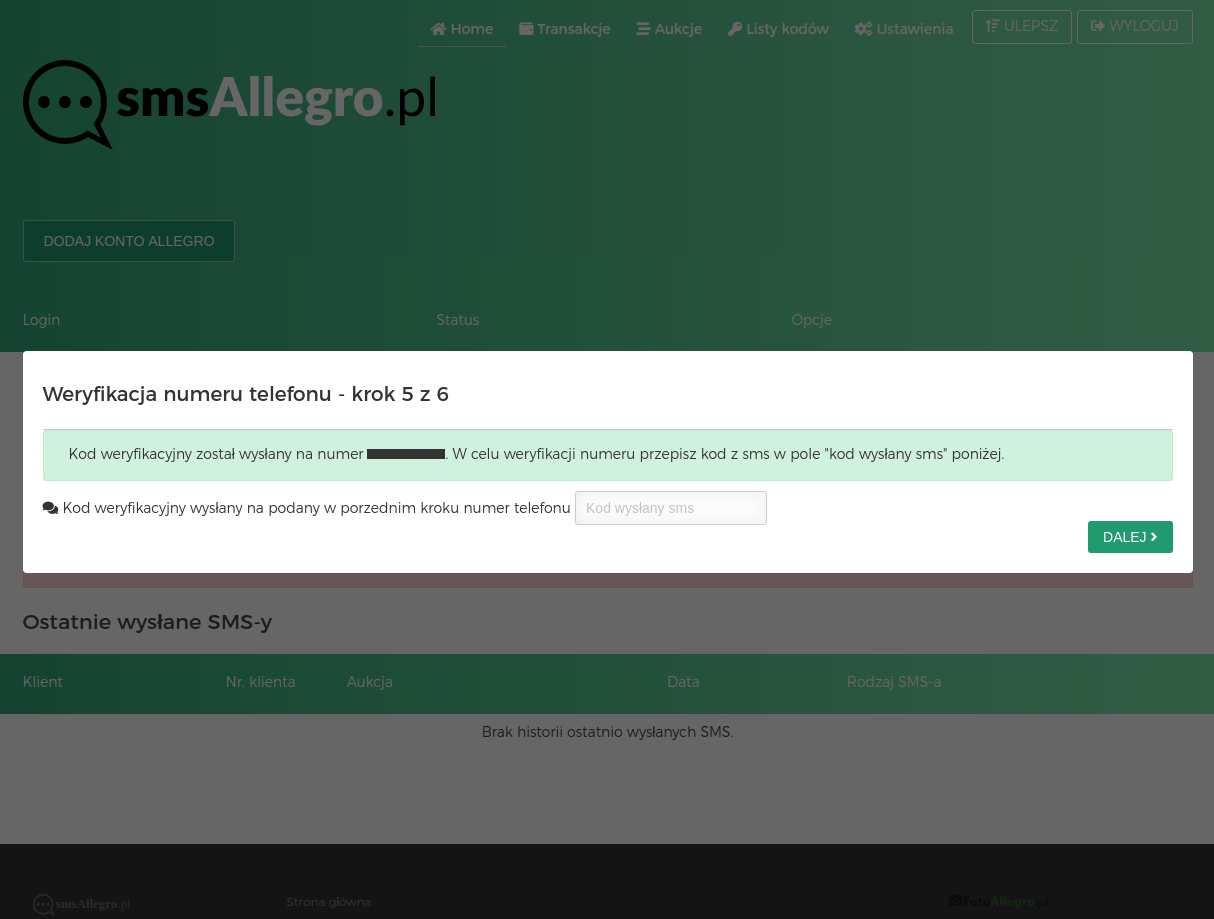Screen dimensions: 1214x919
Task: Click the 'Aukcja' column header
Action: (370, 682)
